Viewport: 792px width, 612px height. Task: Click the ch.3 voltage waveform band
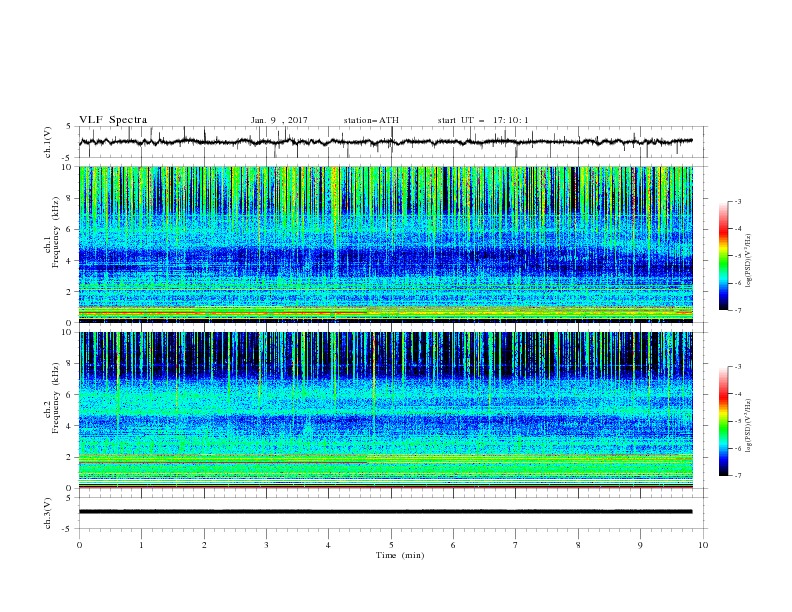point(385,512)
